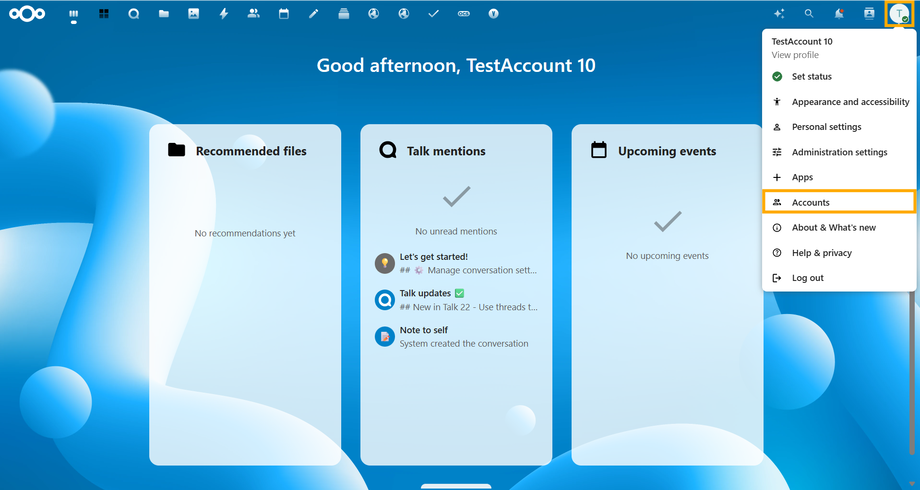
Task: Open the notifications bell icon
Action: click(839, 13)
